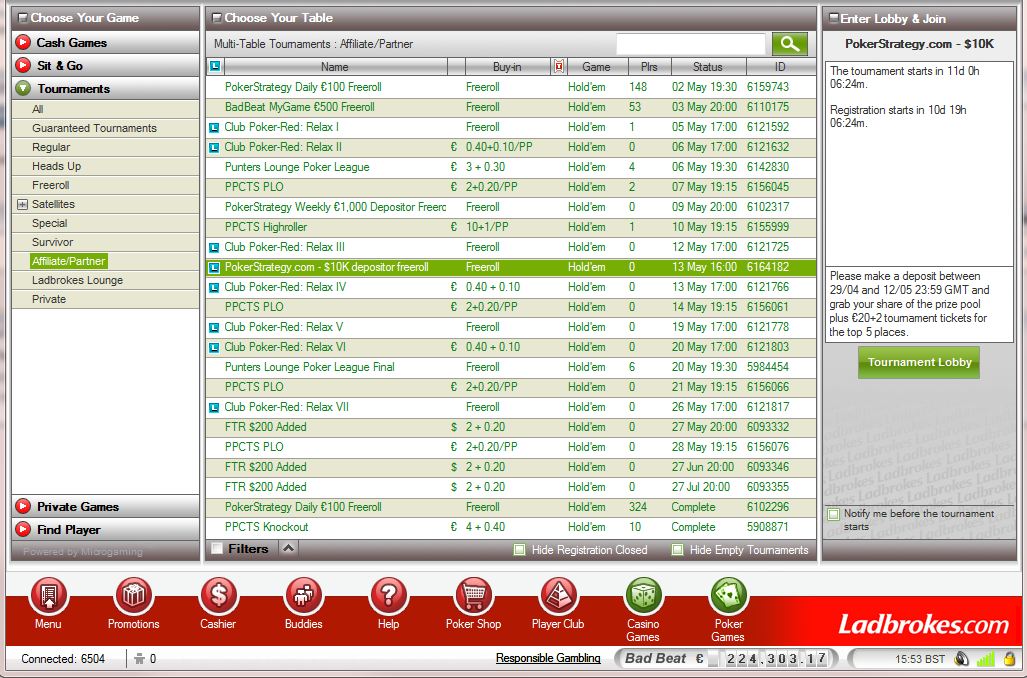Viewport: 1027px width, 678px height.
Task: Collapse the Choose Your Game panel
Action: point(22,18)
